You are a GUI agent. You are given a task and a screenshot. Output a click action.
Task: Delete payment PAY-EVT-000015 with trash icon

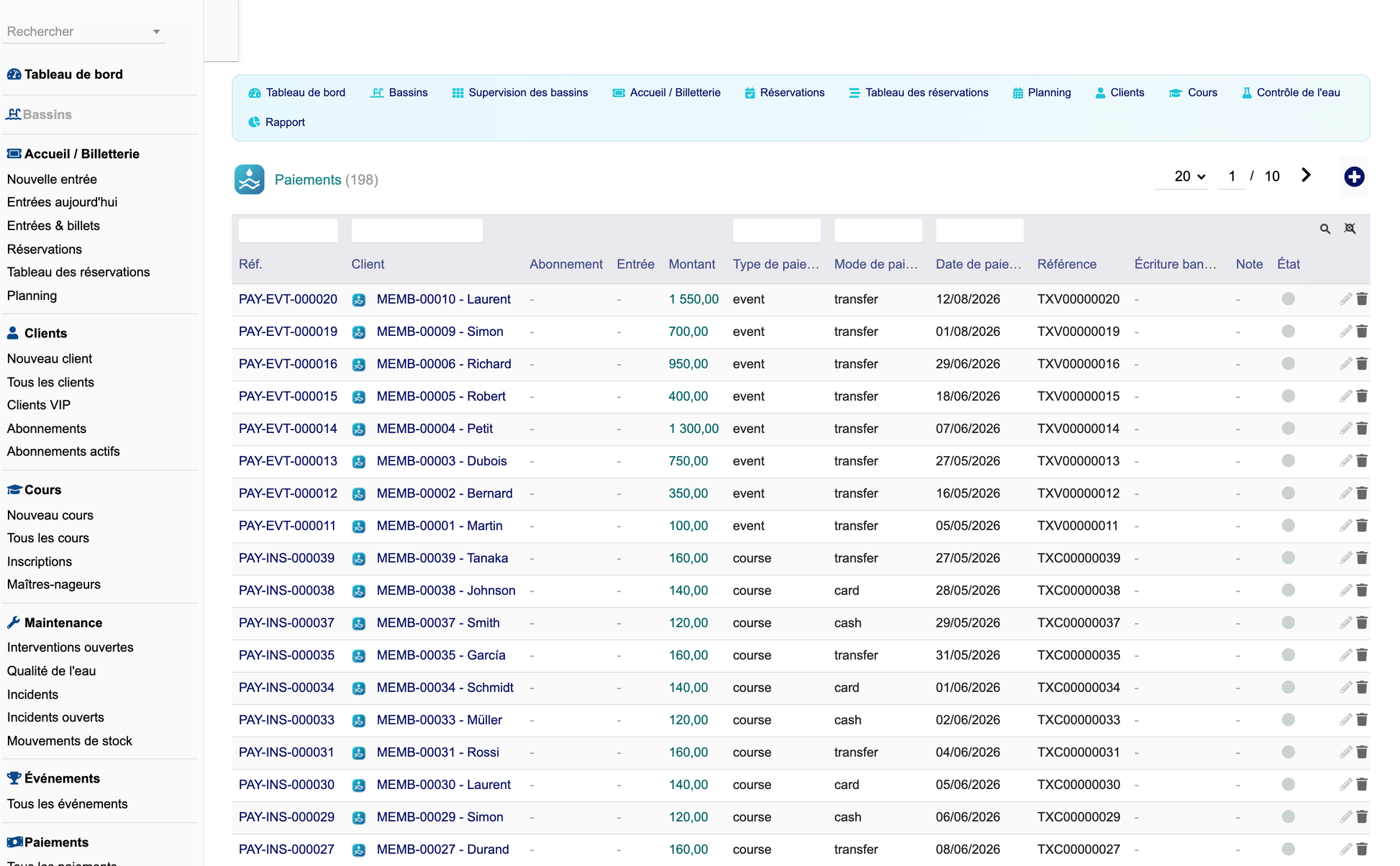click(x=1362, y=396)
